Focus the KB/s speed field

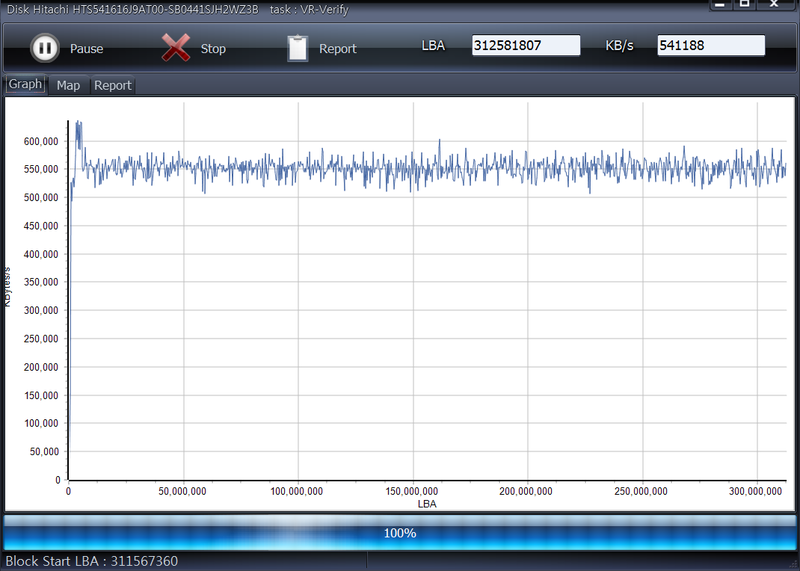click(710, 46)
